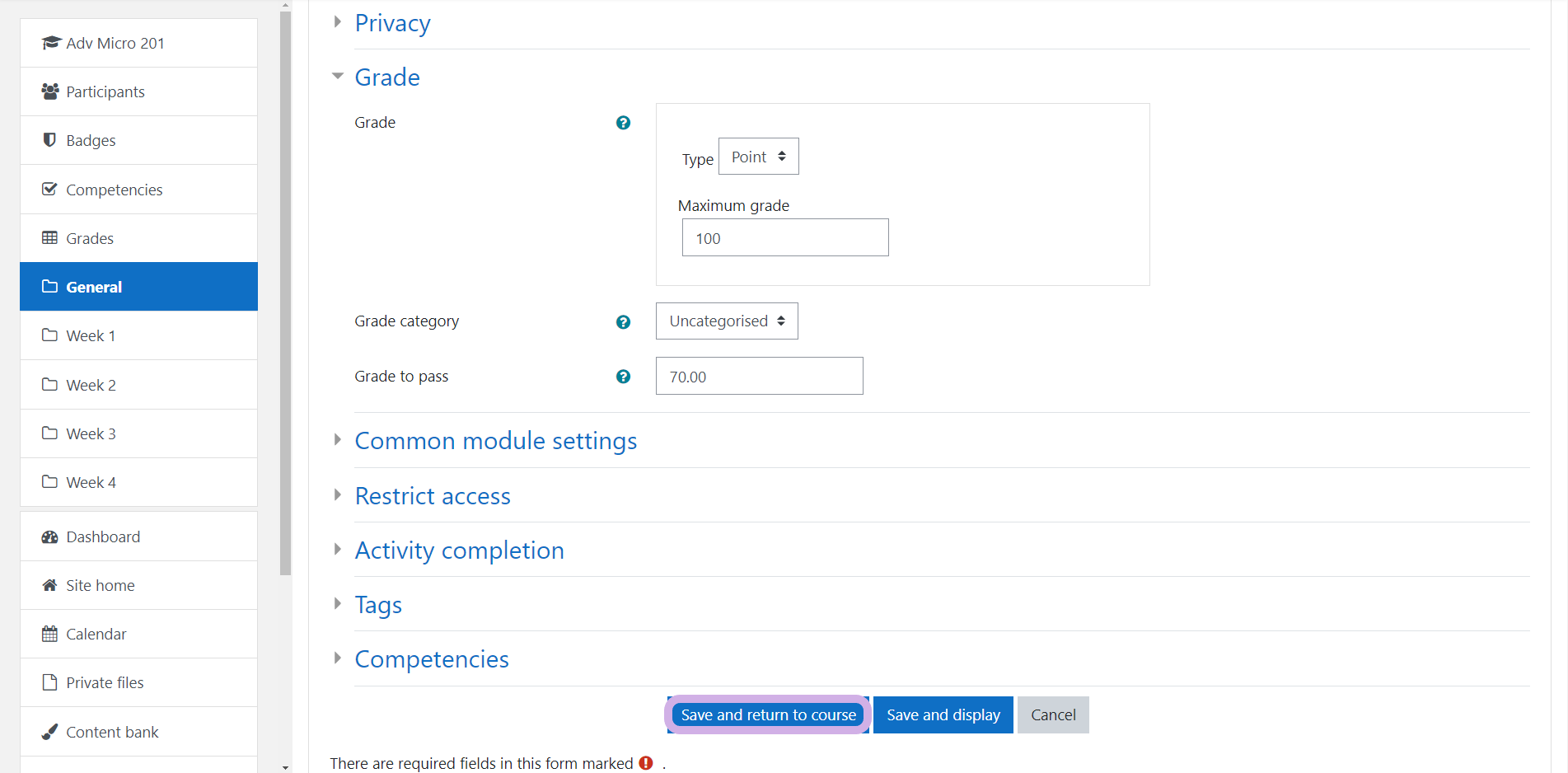Image resolution: width=1568 pixels, height=773 pixels.
Task: Click the Dashboard gauge icon
Action: [x=49, y=536]
